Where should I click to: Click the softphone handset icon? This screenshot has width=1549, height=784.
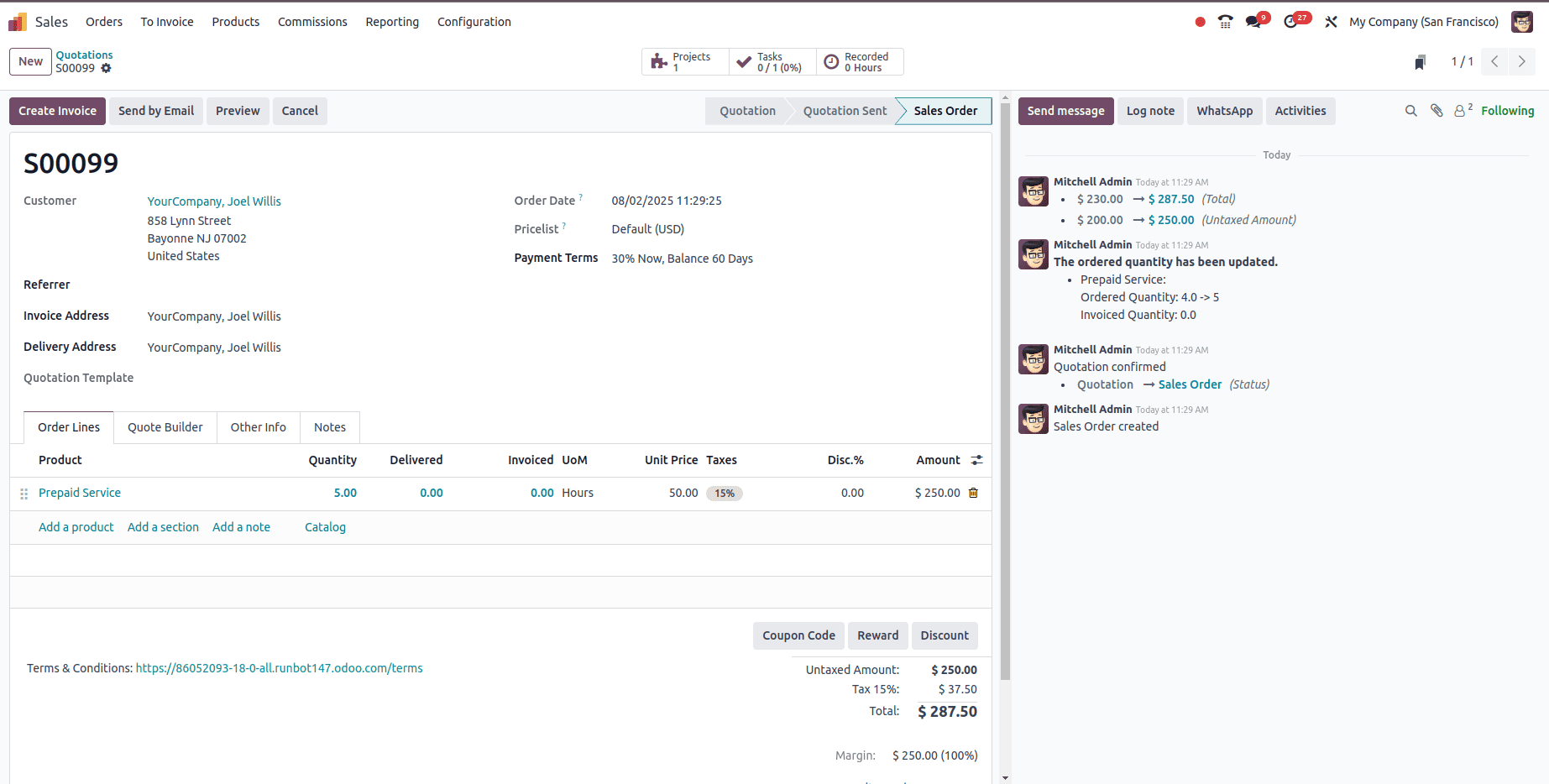1225,20
